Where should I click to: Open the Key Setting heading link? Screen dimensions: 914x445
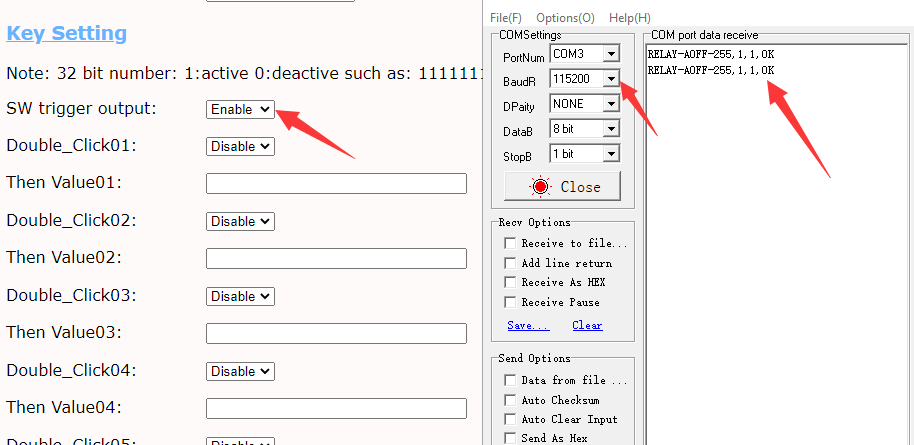tap(66, 33)
